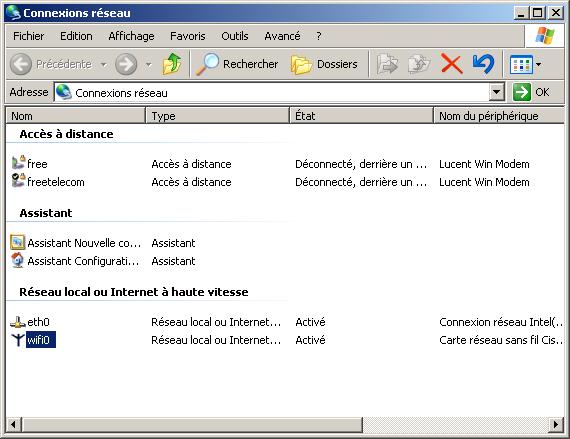Screen dimensions: 570x439
Task: Select the Assistant Configuration réseau item
Action: coord(75,261)
